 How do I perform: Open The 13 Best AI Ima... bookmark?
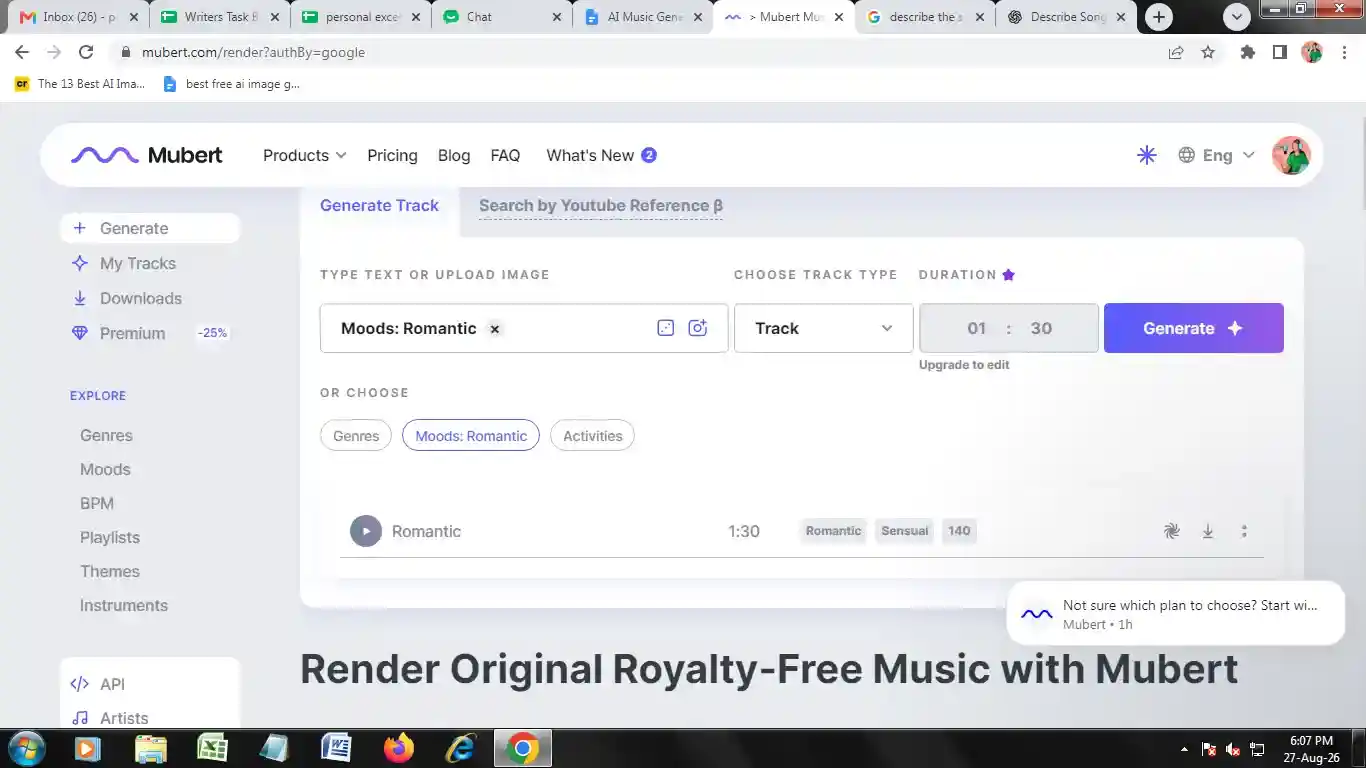80,84
